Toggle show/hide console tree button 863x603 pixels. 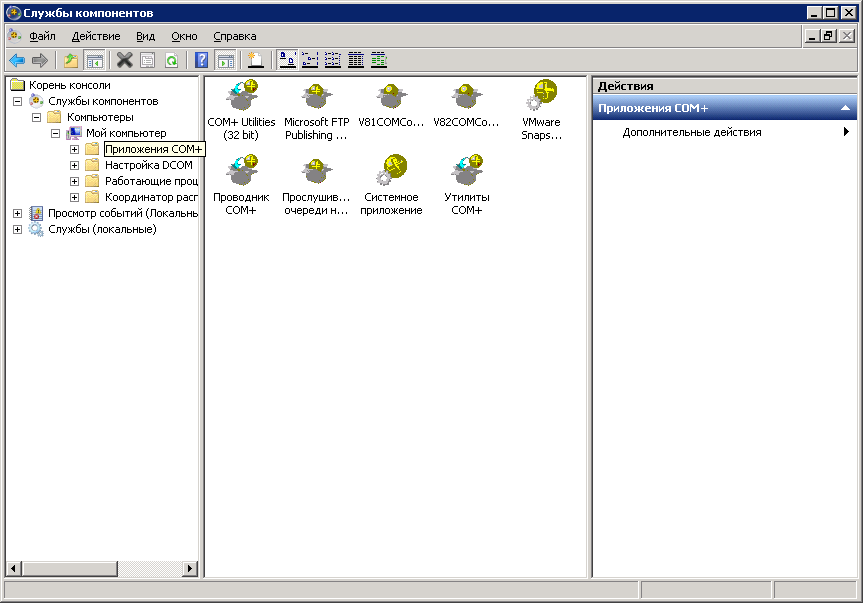[x=94, y=60]
